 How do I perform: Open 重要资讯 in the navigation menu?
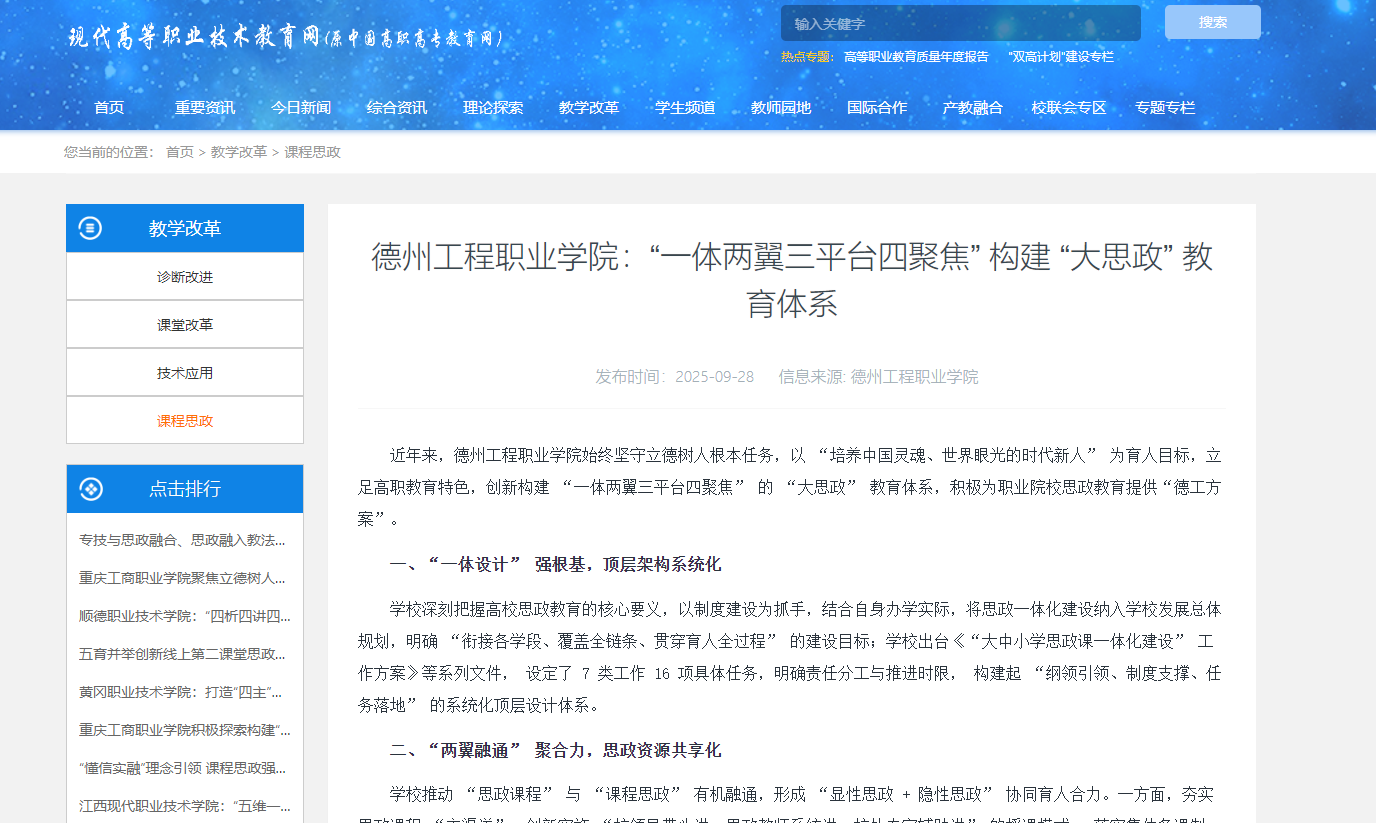[205, 108]
